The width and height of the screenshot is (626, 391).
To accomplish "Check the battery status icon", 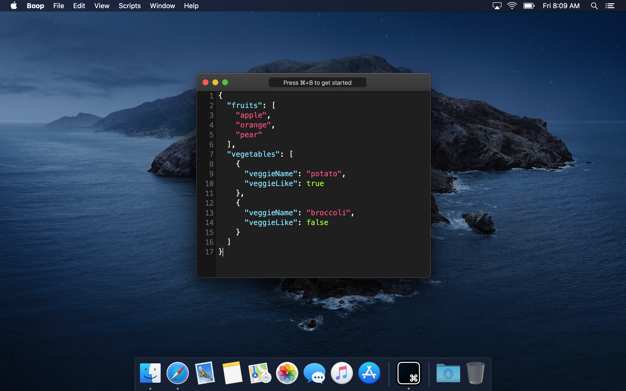I will pyautogui.click(x=529, y=6).
